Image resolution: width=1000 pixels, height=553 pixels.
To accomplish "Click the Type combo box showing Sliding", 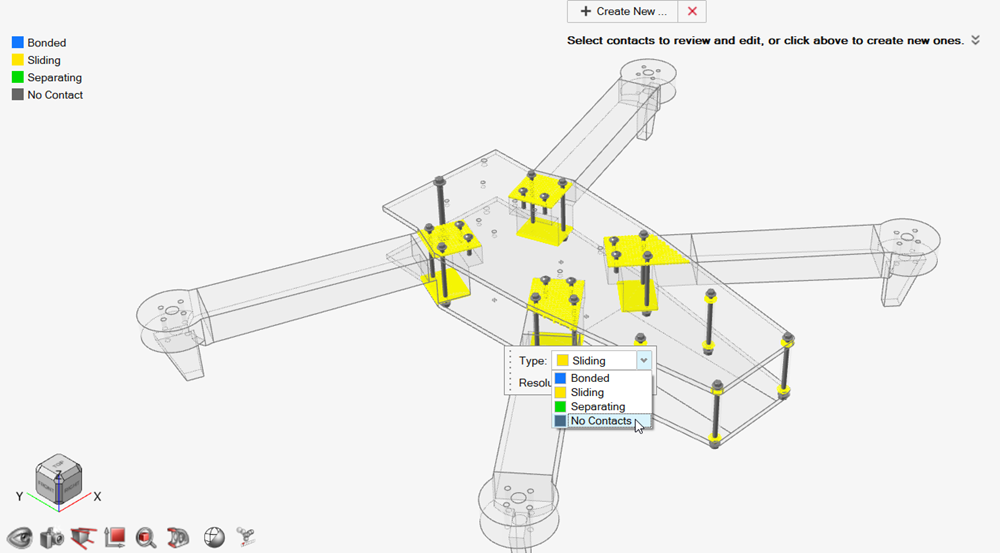I will 601,360.
